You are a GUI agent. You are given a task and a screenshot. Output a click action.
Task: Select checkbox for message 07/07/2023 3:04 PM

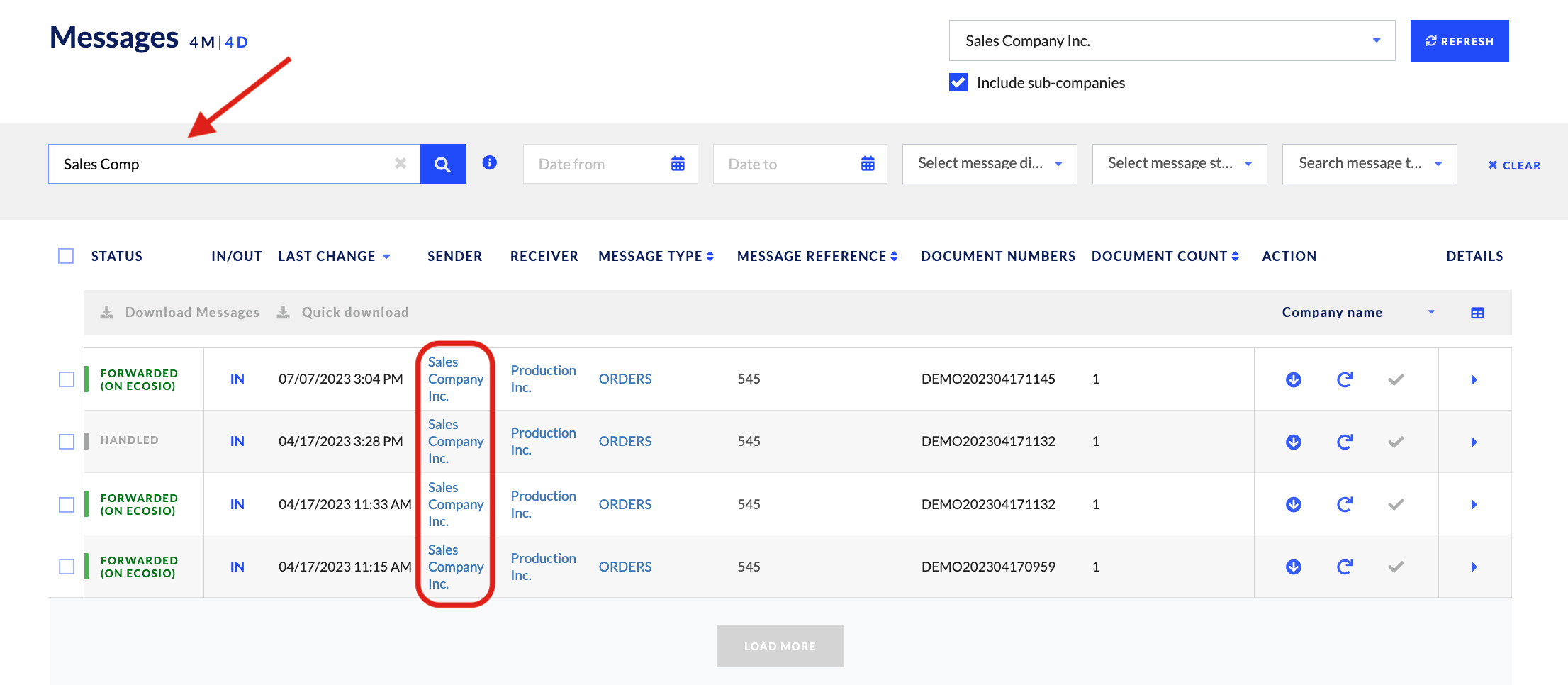[67, 379]
